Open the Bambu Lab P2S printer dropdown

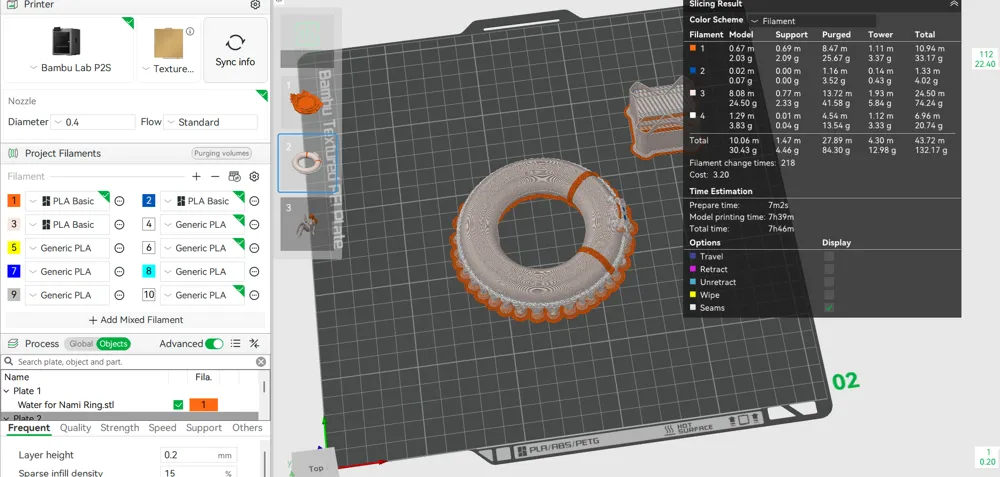70,68
